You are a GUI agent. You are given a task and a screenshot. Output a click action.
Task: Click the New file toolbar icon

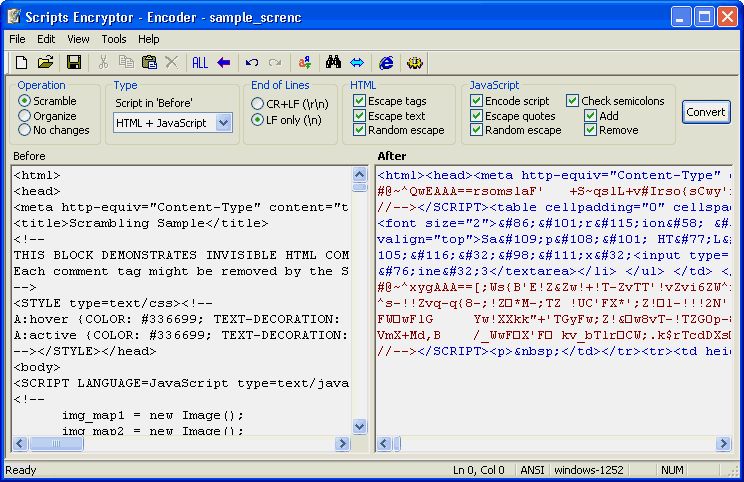pos(21,63)
